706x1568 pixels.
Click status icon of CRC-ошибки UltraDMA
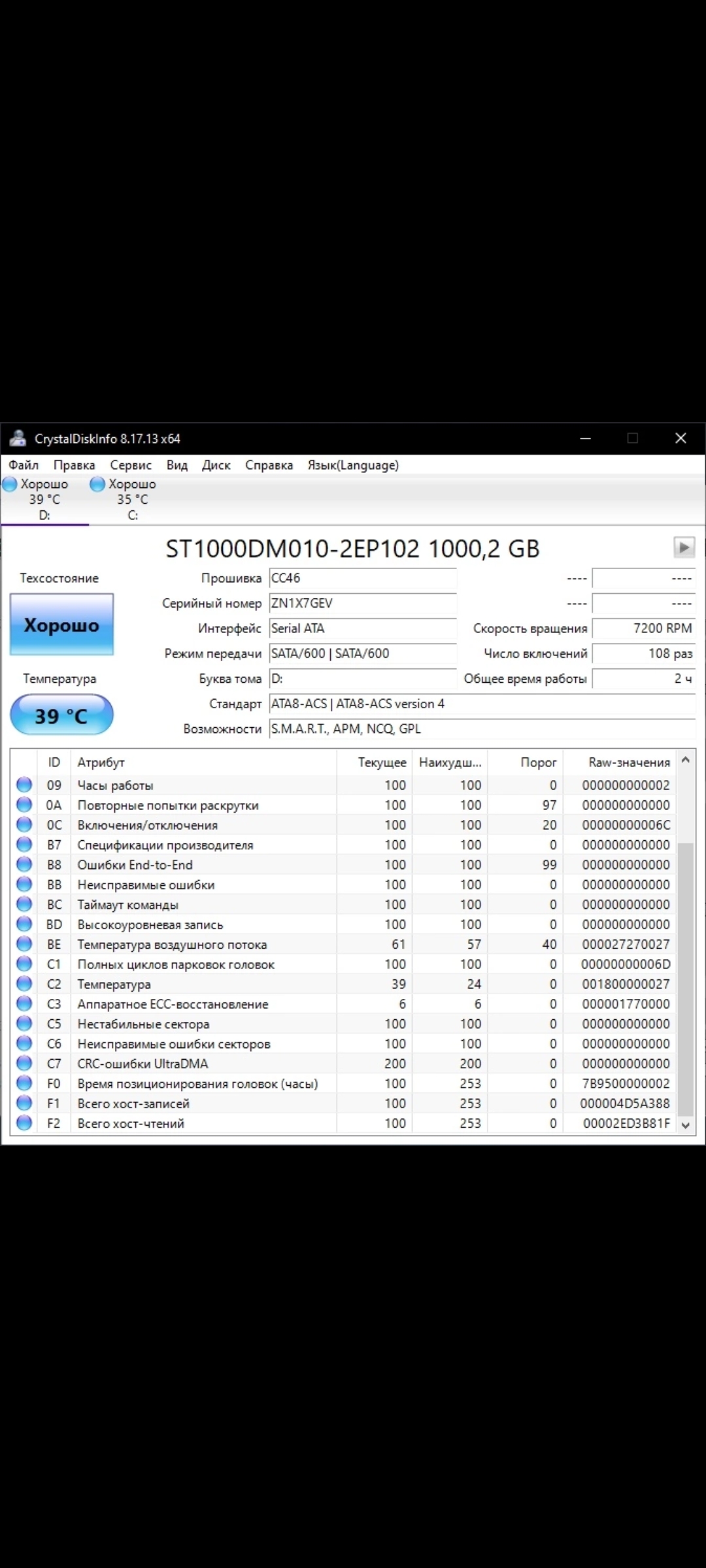(24, 1064)
